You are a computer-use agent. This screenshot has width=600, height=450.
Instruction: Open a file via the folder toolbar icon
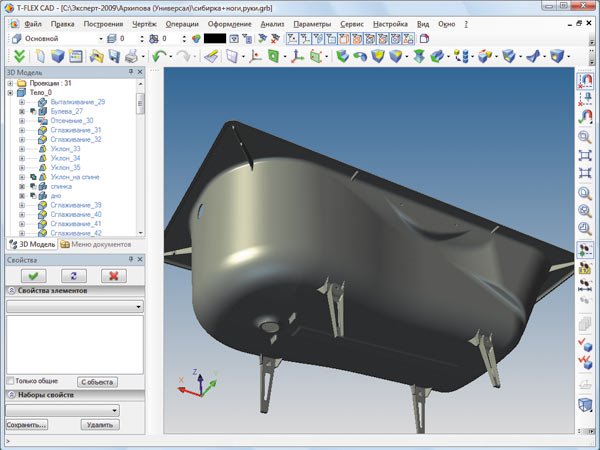coord(96,57)
